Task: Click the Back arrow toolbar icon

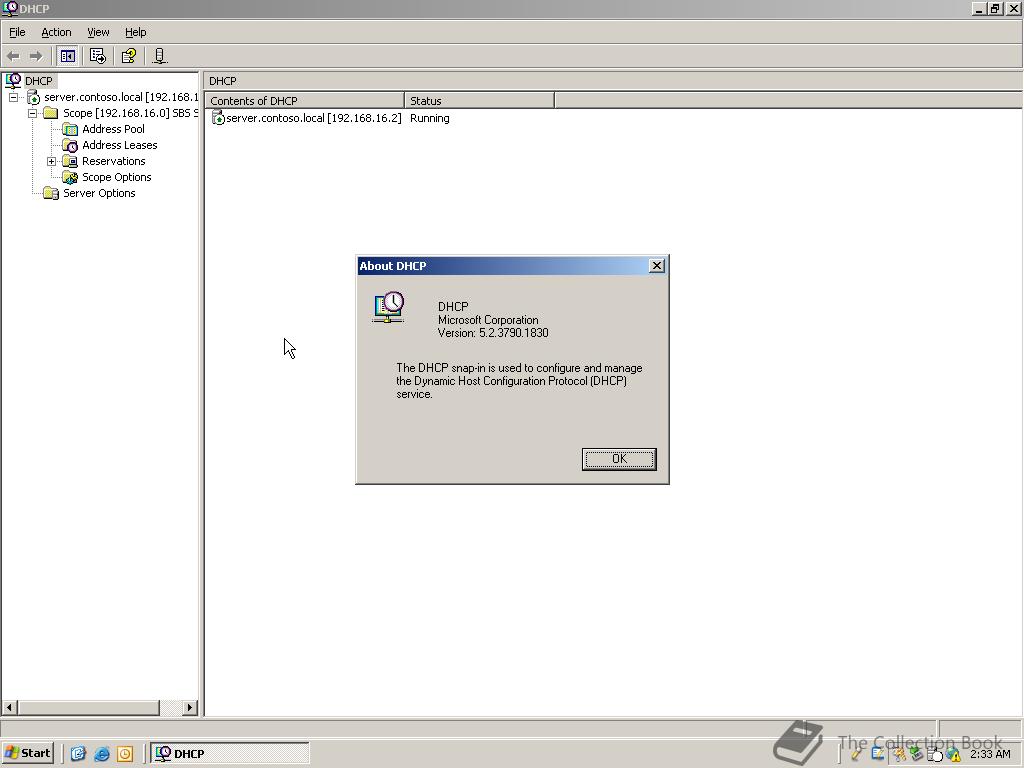Action: click(13, 56)
